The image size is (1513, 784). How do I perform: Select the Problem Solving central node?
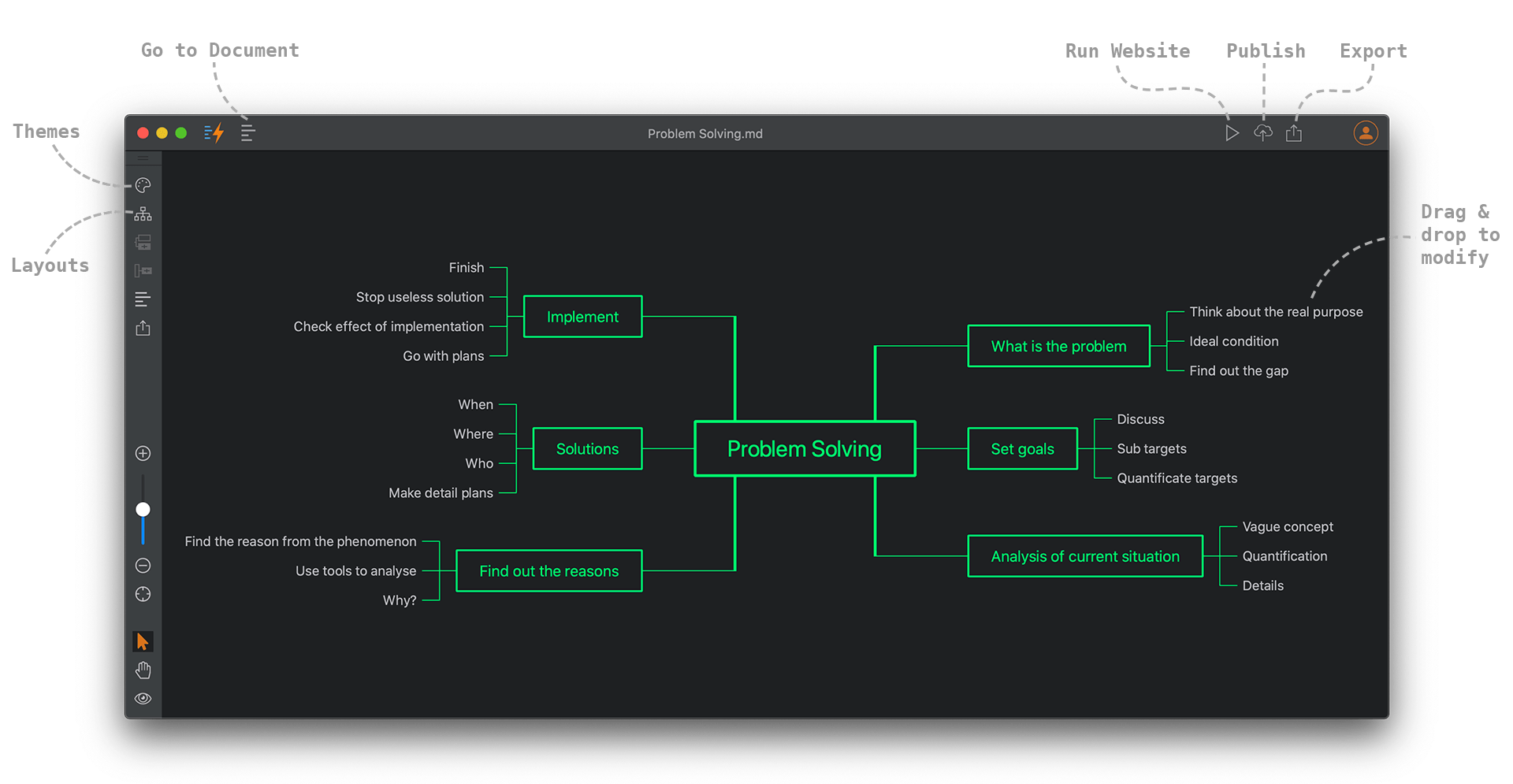[804, 448]
